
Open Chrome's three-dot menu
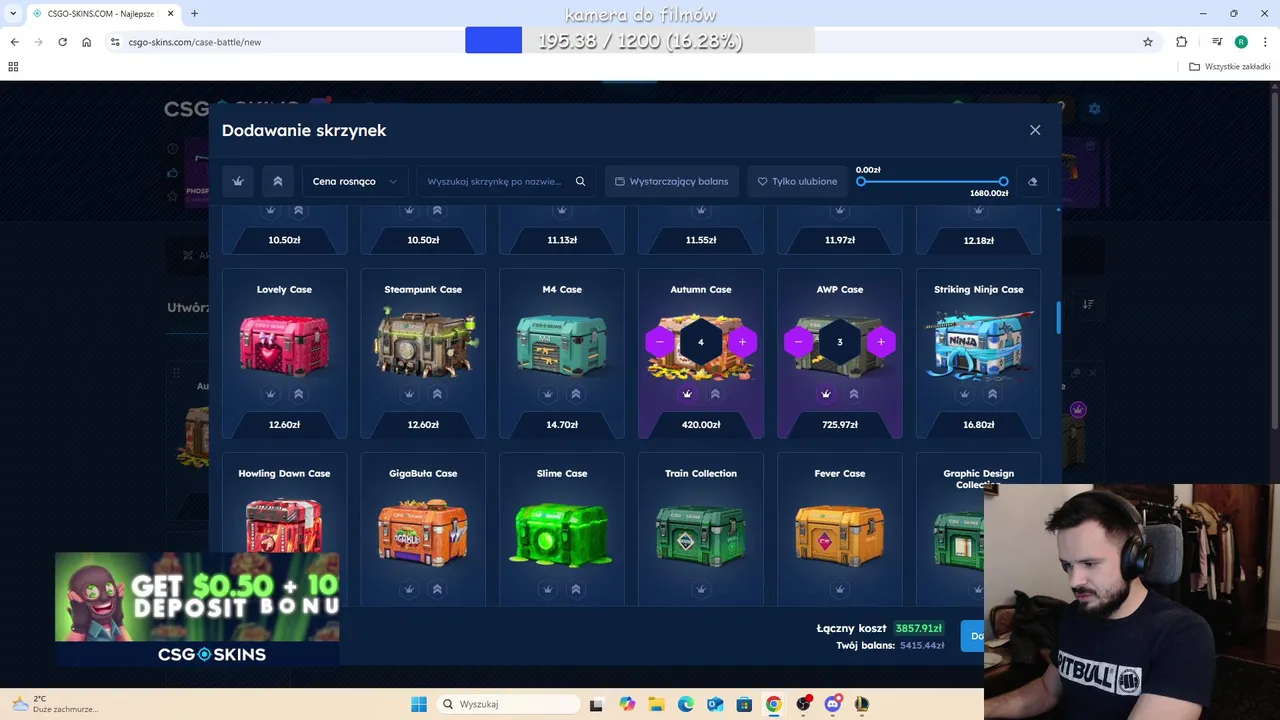click(1266, 42)
